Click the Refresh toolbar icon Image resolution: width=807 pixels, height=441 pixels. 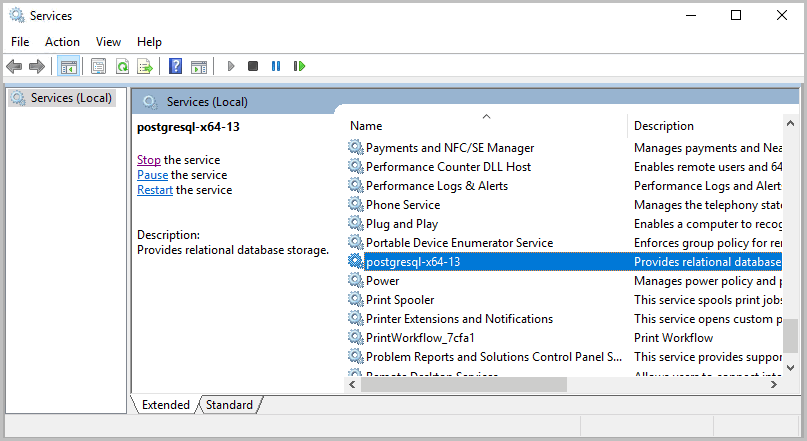click(x=121, y=66)
